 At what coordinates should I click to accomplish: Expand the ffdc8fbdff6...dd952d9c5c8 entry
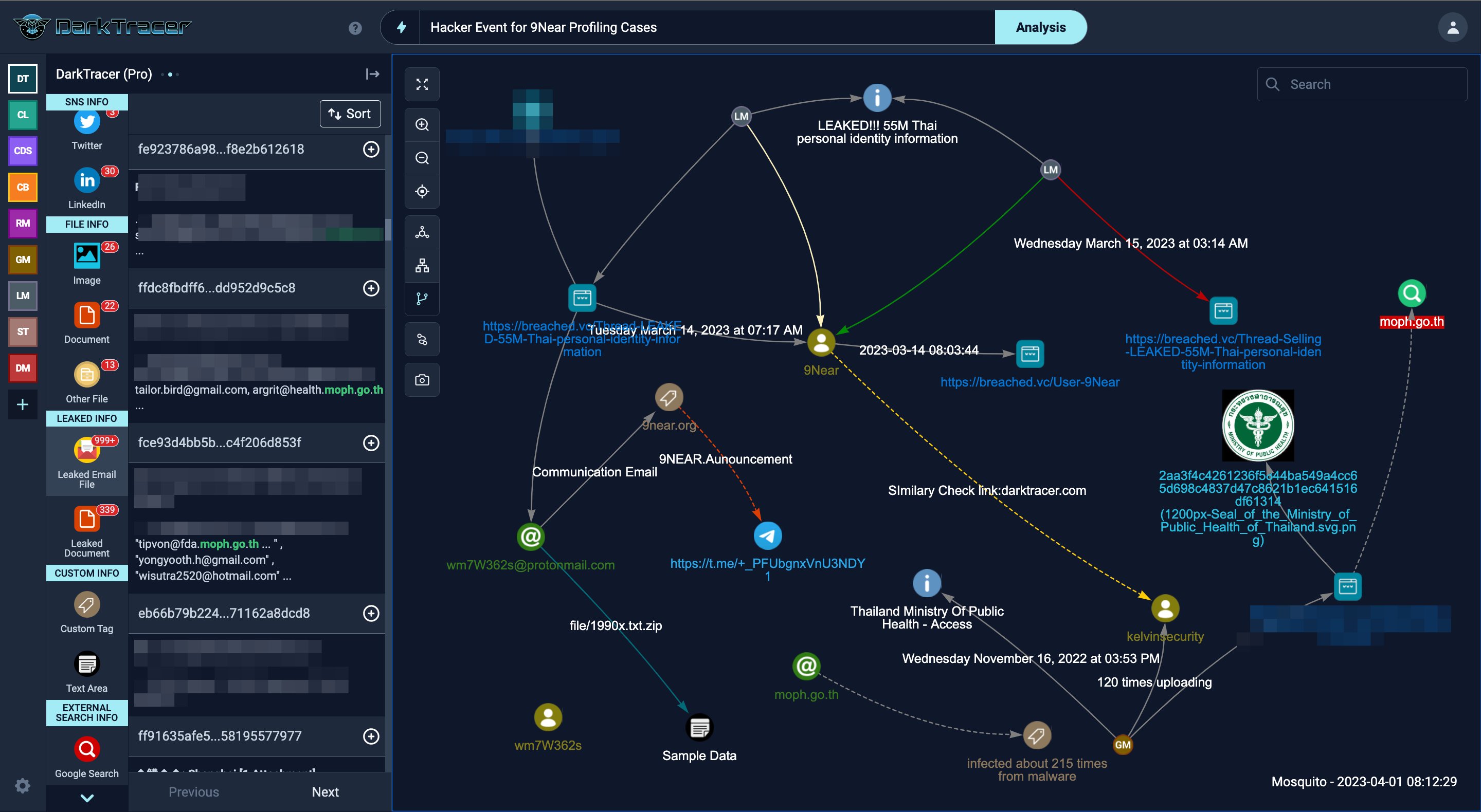coord(371,288)
